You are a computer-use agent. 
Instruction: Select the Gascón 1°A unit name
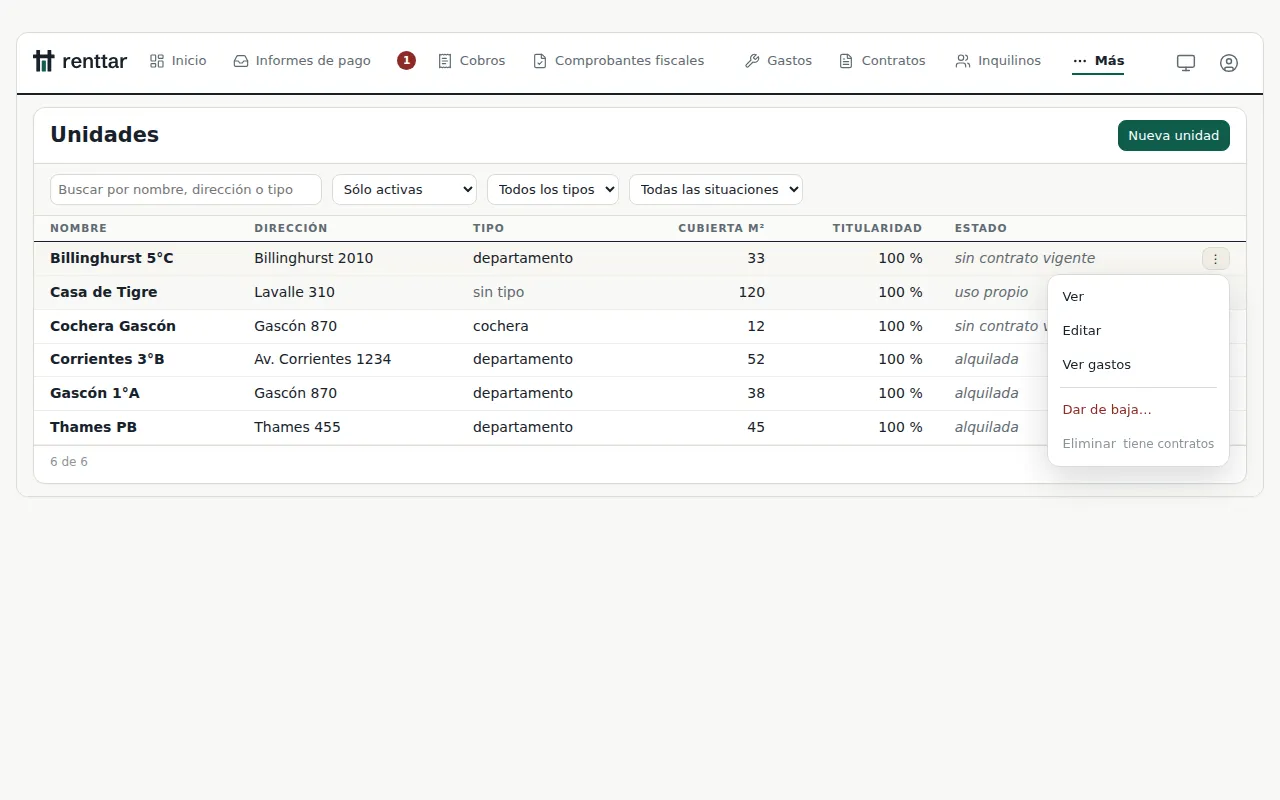[x=95, y=393]
